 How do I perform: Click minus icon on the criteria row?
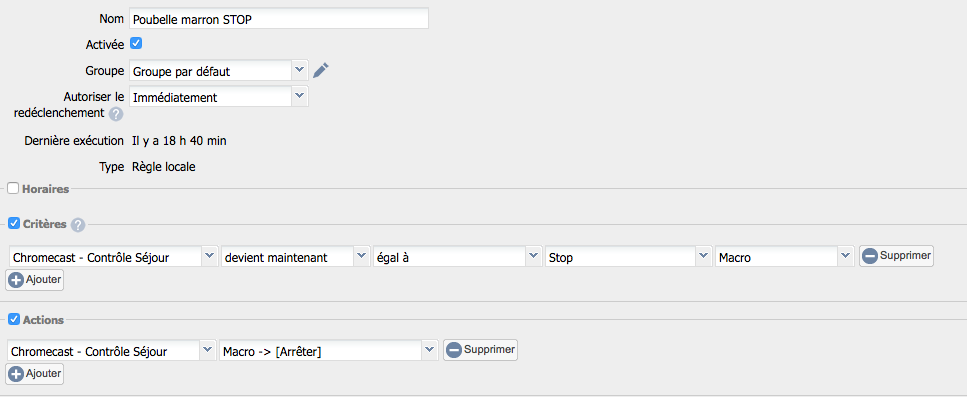[x=870, y=256]
